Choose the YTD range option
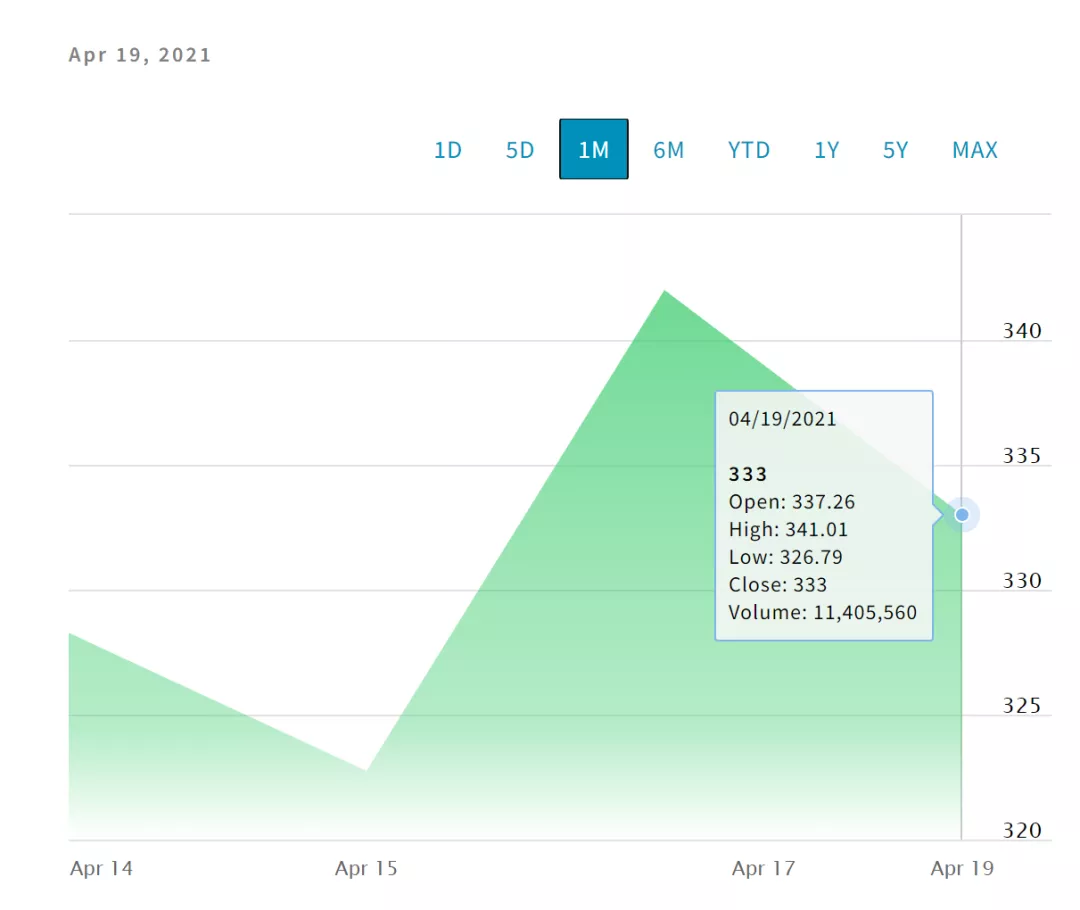The width and height of the screenshot is (1080, 910). pyautogui.click(x=749, y=150)
